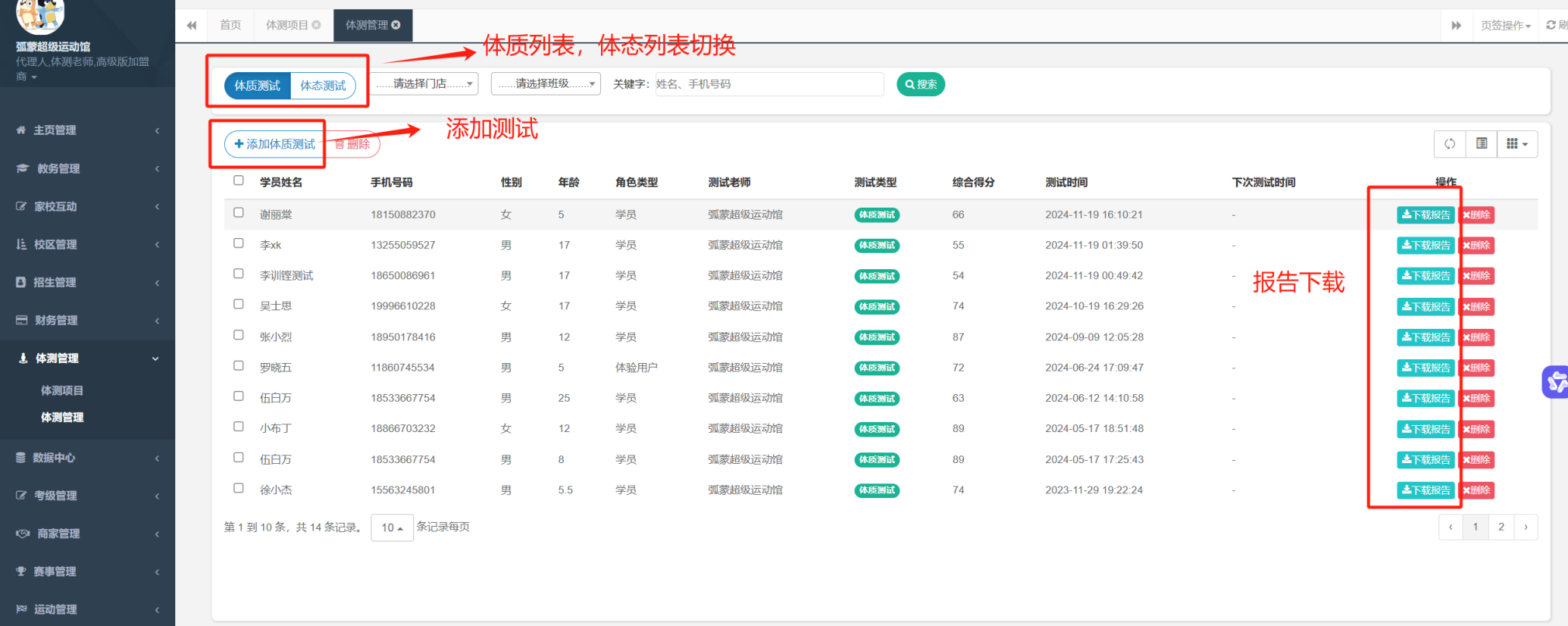The width and height of the screenshot is (1568, 626).
Task: Click the right double-arrow tab scroll icon
Action: (x=1456, y=26)
